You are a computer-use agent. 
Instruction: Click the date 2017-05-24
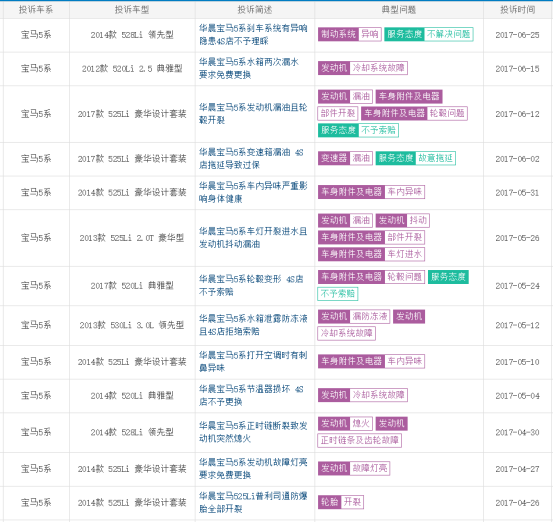tap(517, 286)
